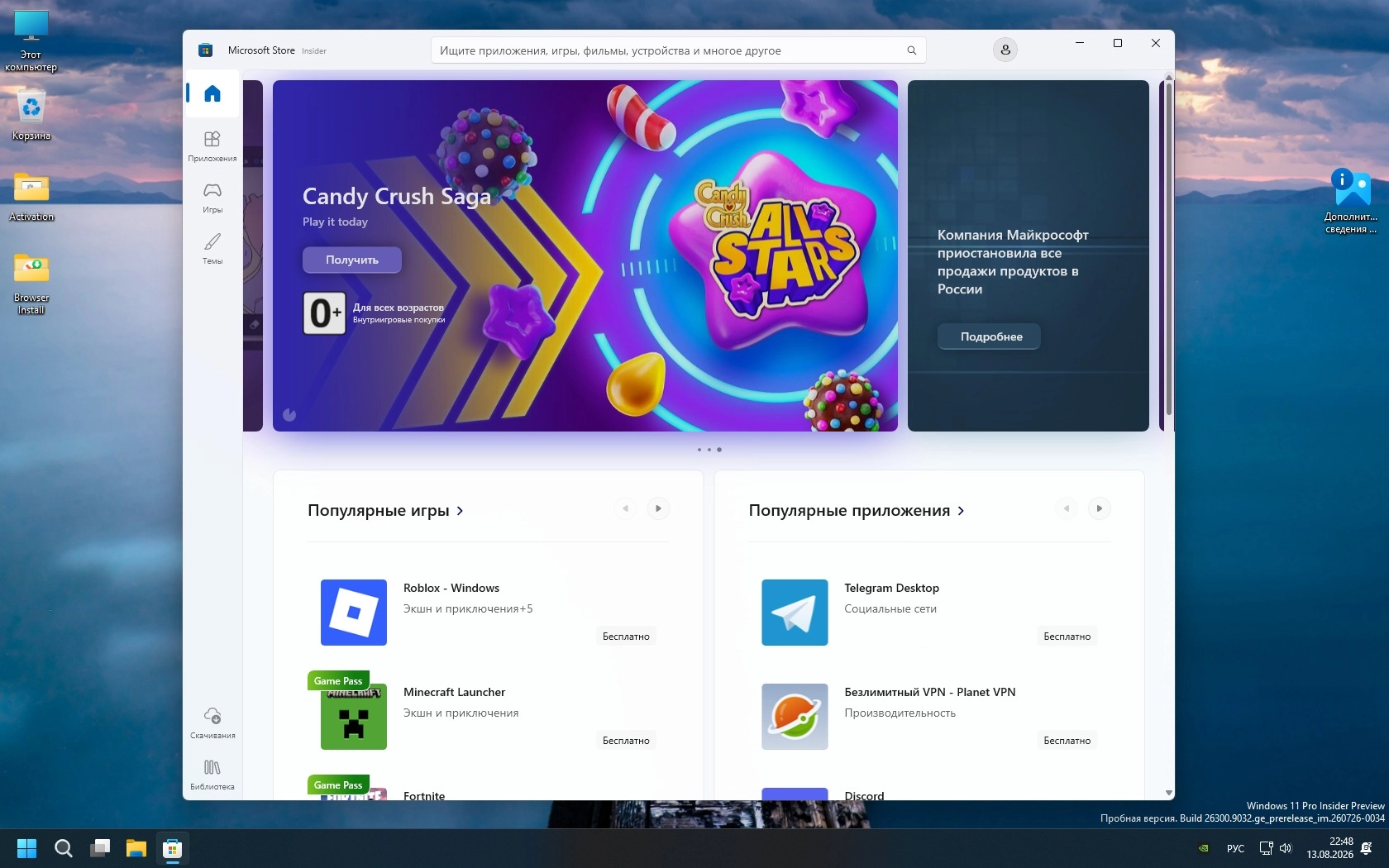The height and width of the screenshot is (868, 1389).
Task: Open the Библиотека library page
Action: tap(212, 774)
